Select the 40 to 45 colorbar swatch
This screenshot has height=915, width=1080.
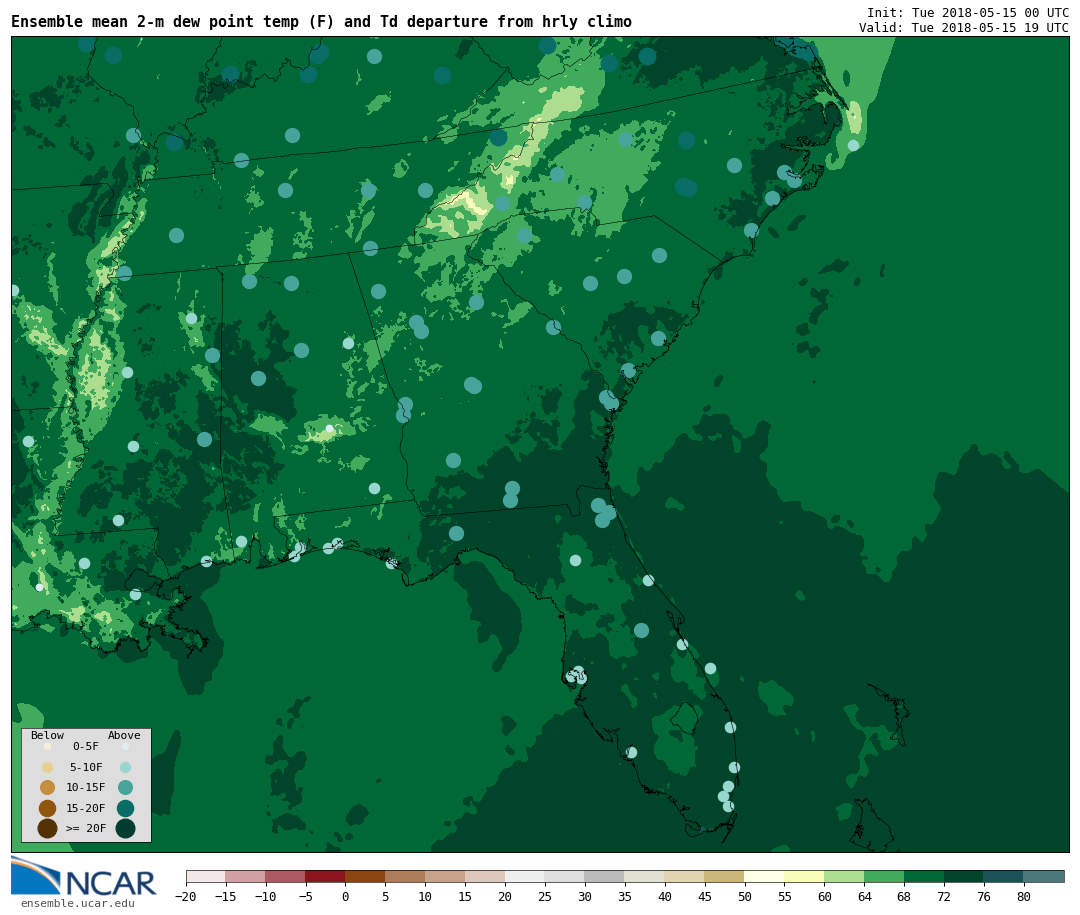coord(685,876)
